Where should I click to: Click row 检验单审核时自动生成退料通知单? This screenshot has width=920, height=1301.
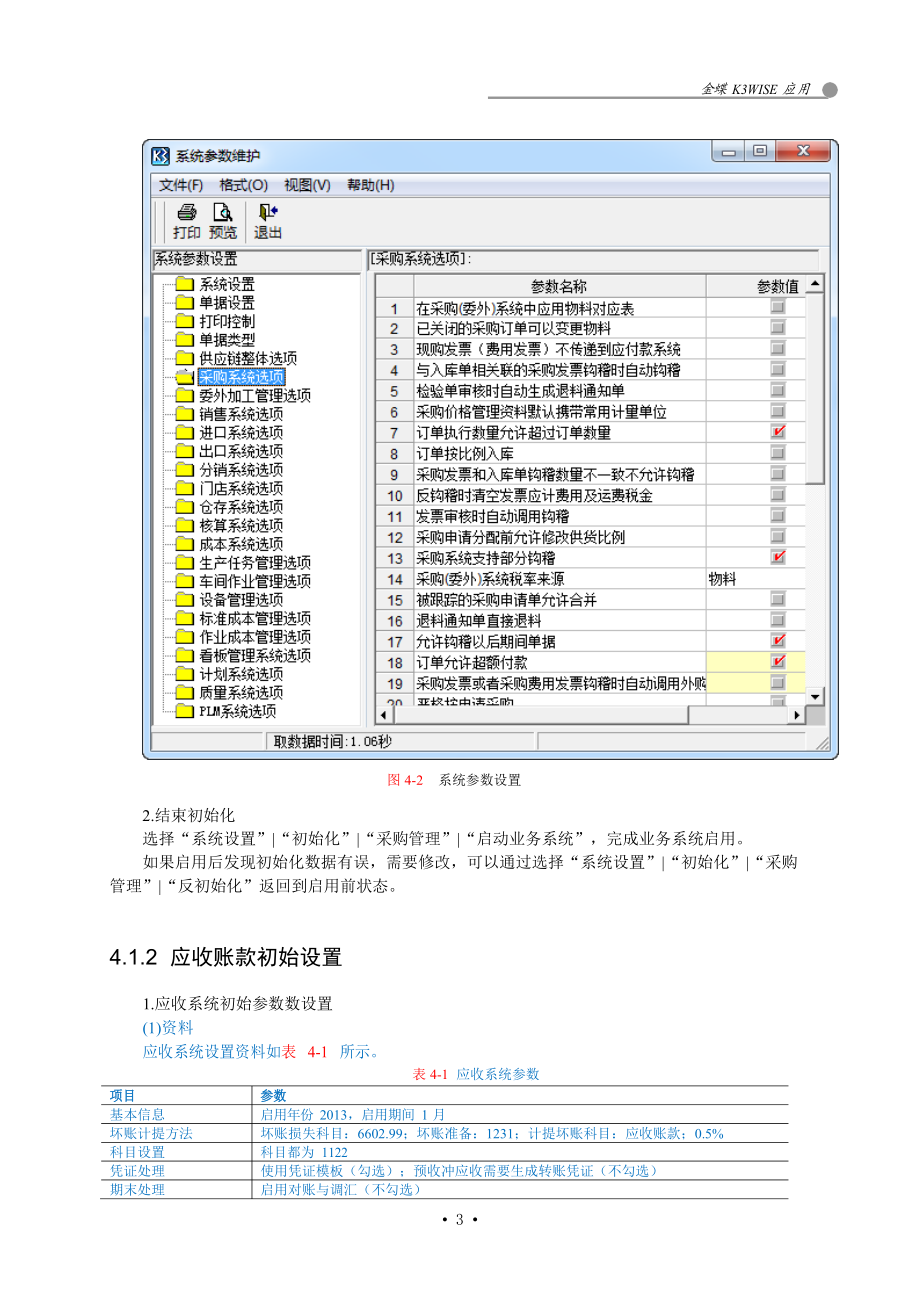(590, 391)
